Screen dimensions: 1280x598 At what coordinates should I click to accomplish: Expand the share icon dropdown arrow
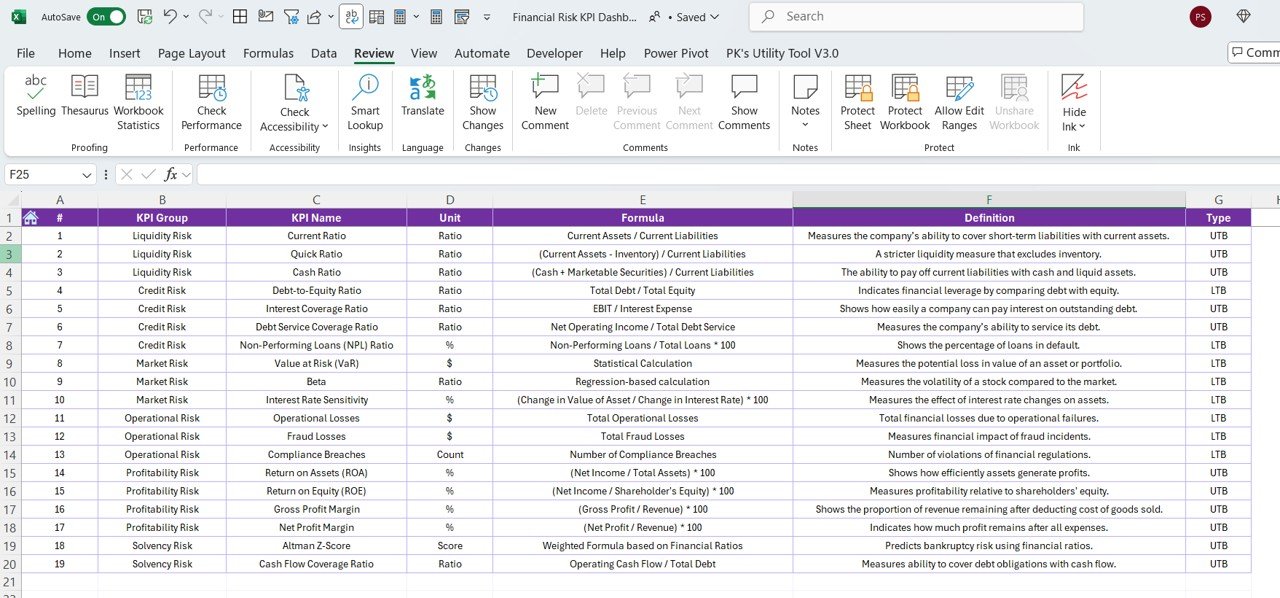[329, 17]
